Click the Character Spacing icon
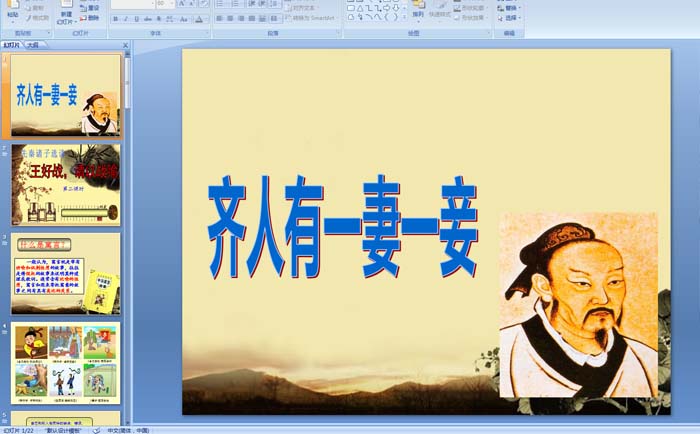 (170, 19)
